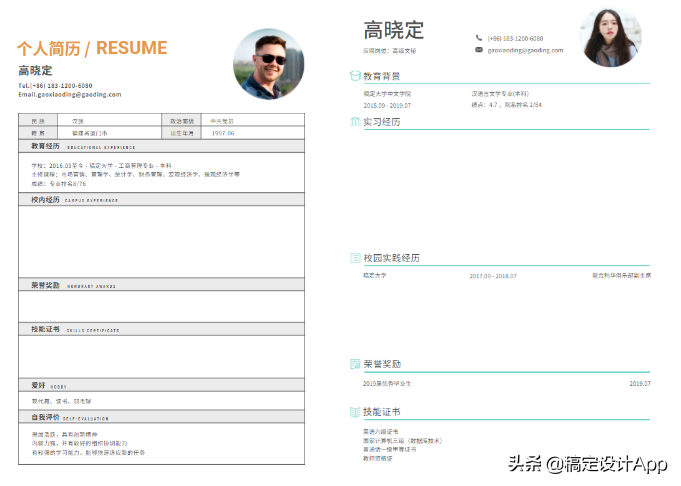Click the 政治面貌 label cell

pyautogui.click(x=182, y=121)
